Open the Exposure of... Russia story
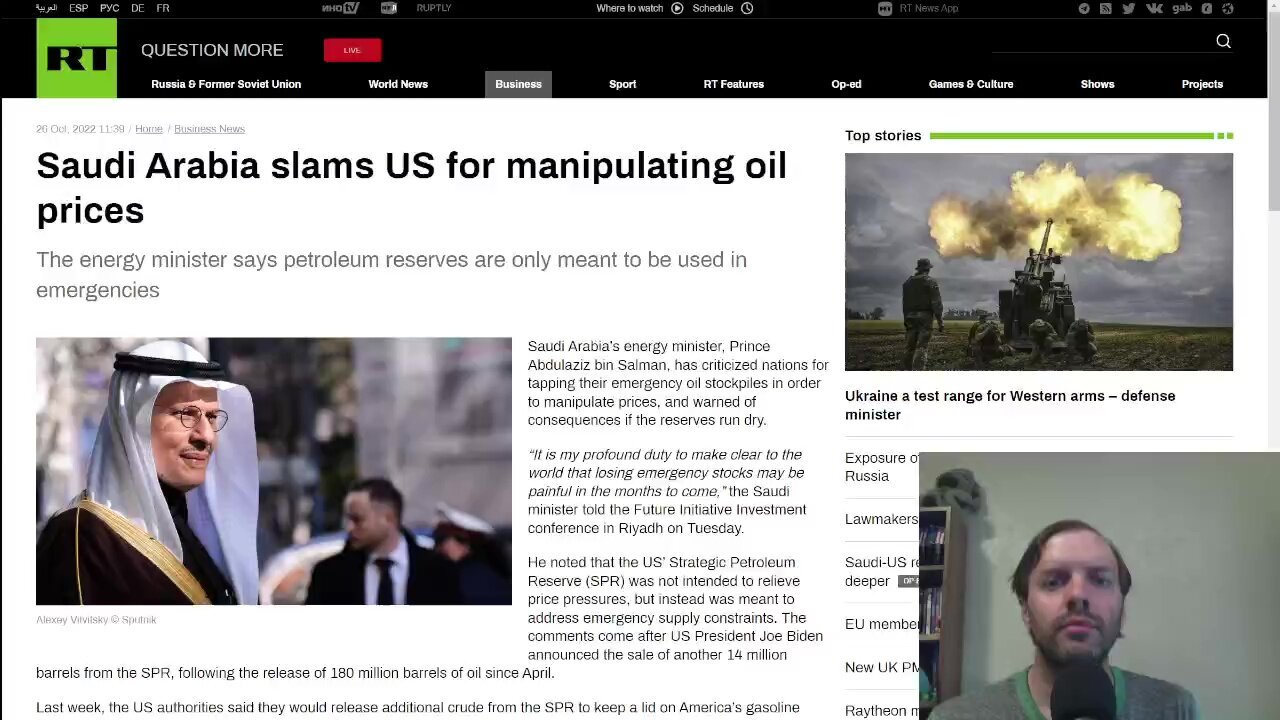Screen dimensions: 1280x720 [881, 467]
